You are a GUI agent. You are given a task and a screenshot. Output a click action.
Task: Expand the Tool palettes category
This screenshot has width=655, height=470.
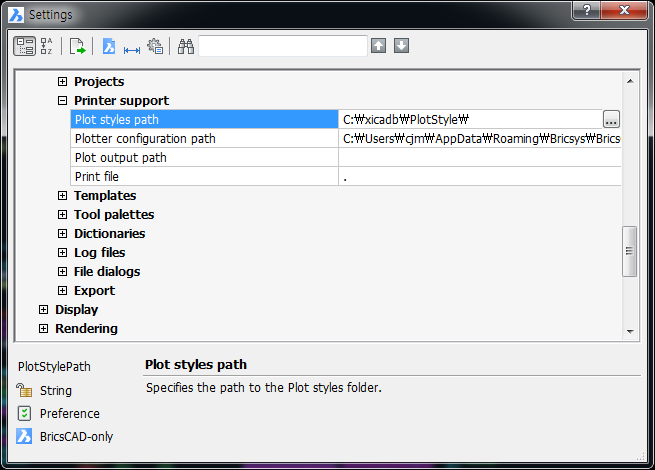(62, 214)
